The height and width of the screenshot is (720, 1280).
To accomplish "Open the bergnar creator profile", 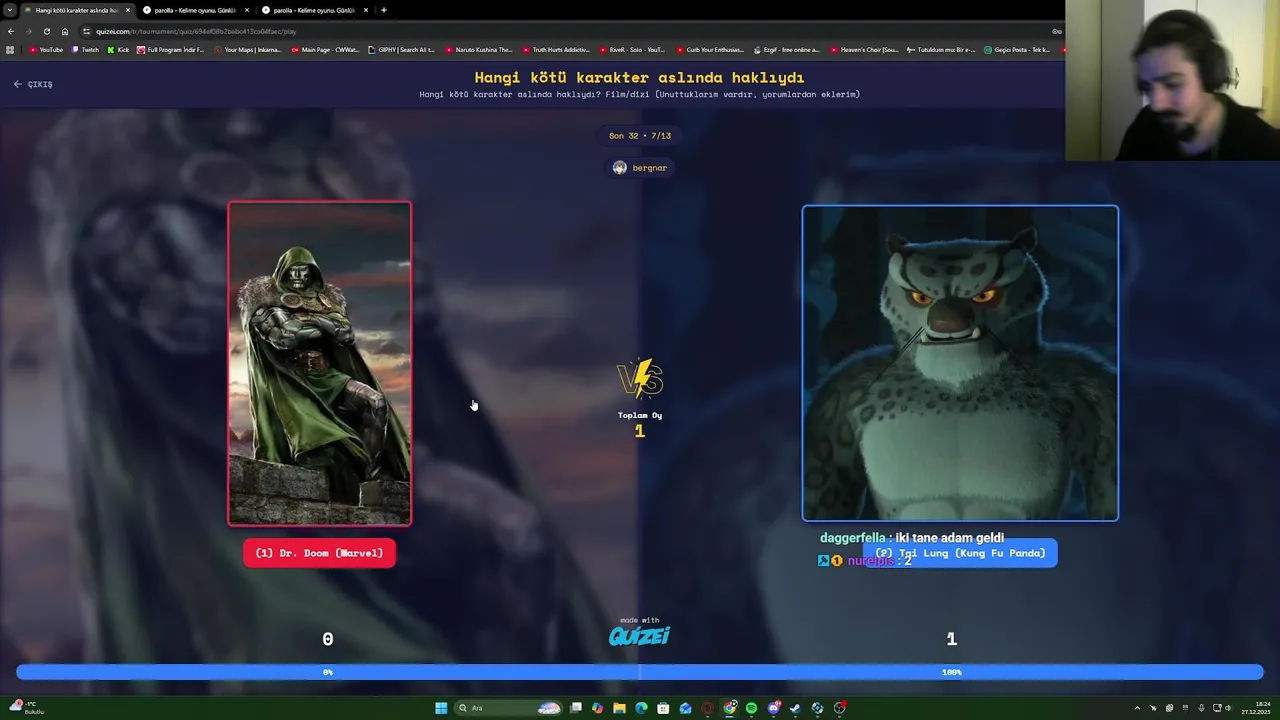I will pyautogui.click(x=640, y=168).
